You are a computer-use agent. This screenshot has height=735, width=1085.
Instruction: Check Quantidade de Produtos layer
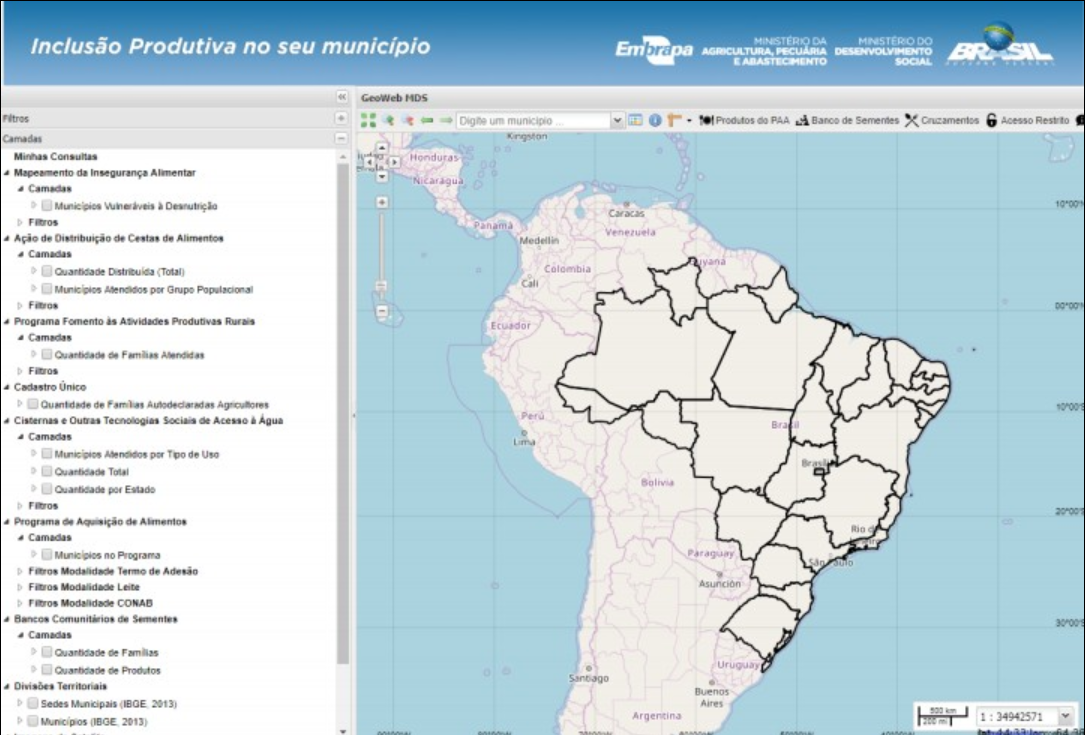pos(47,669)
